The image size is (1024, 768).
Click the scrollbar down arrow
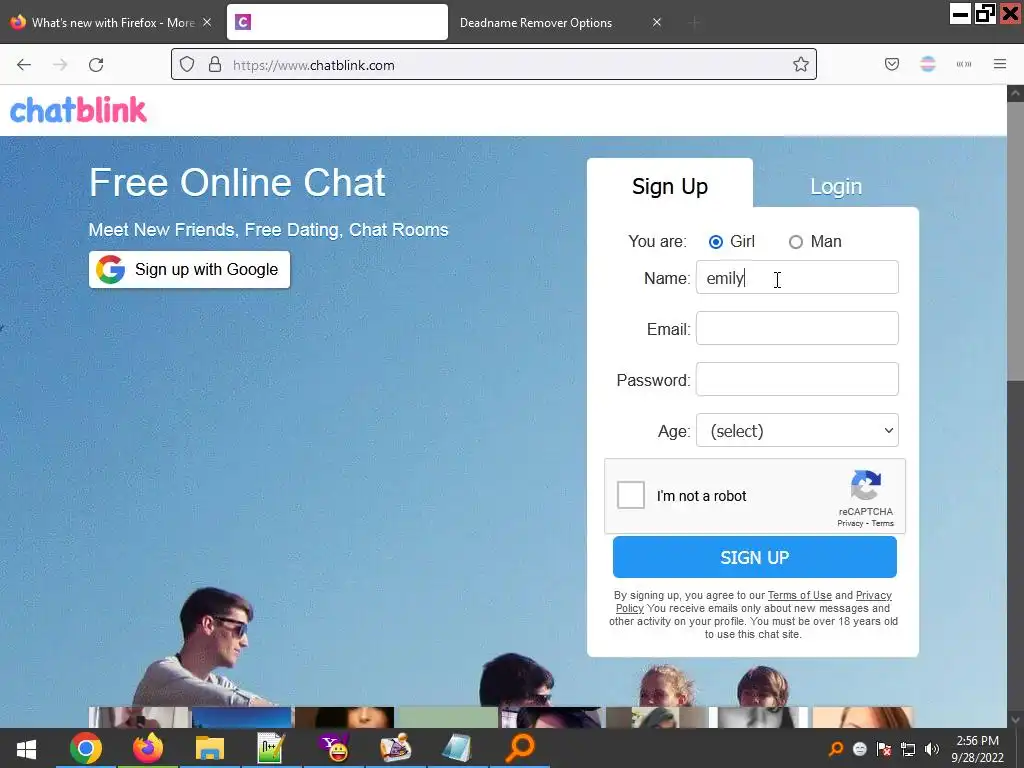pos(1016,719)
